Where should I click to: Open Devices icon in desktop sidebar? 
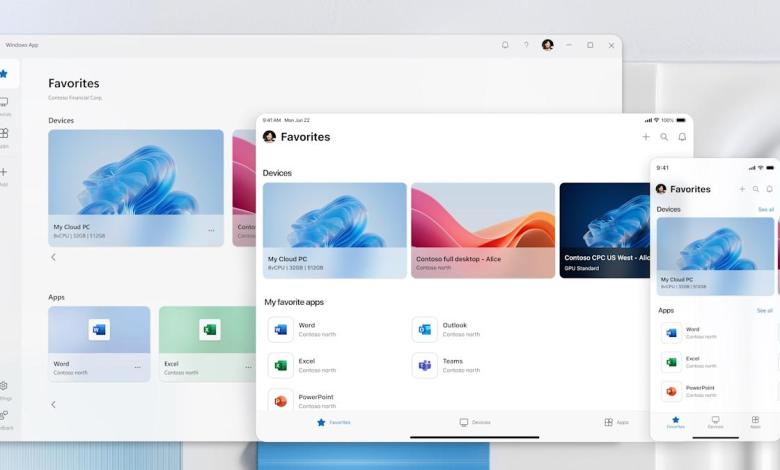pyautogui.click(x=4, y=102)
